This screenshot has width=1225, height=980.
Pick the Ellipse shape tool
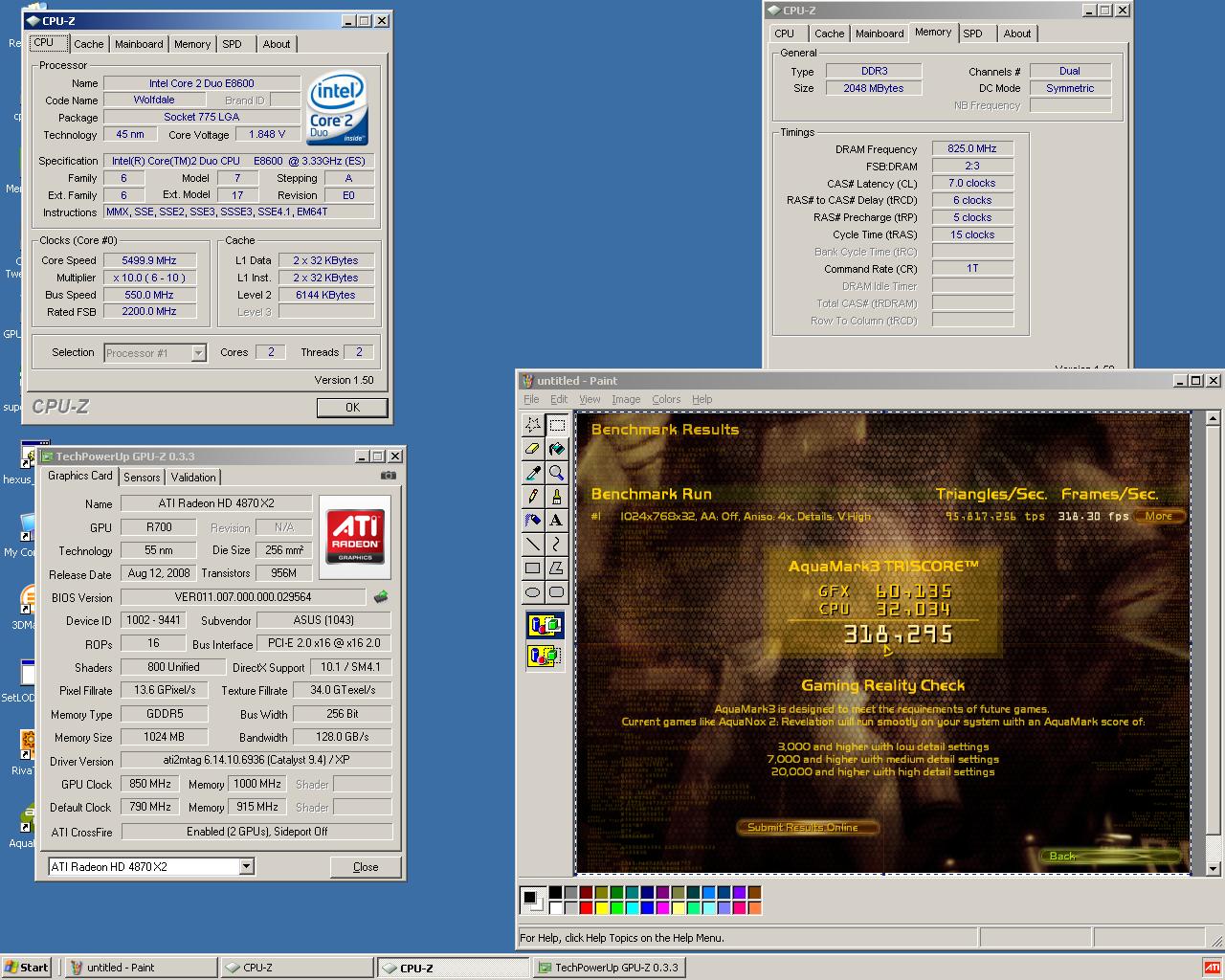pos(533,591)
